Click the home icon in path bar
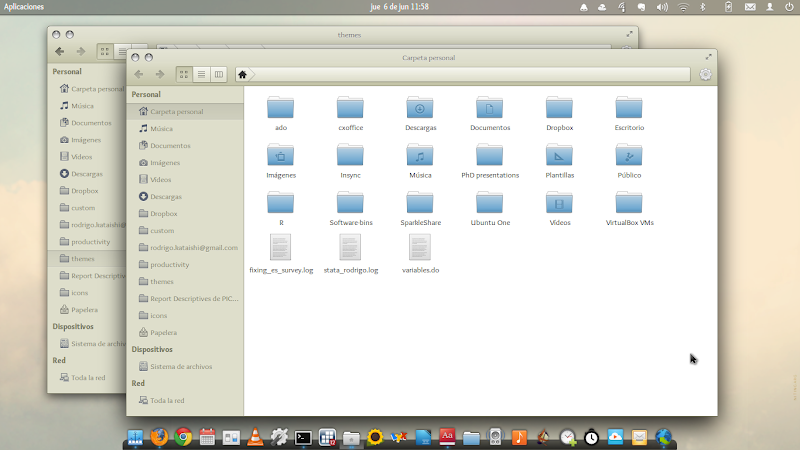Viewport: 800px width, 450px height. [x=243, y=74]
